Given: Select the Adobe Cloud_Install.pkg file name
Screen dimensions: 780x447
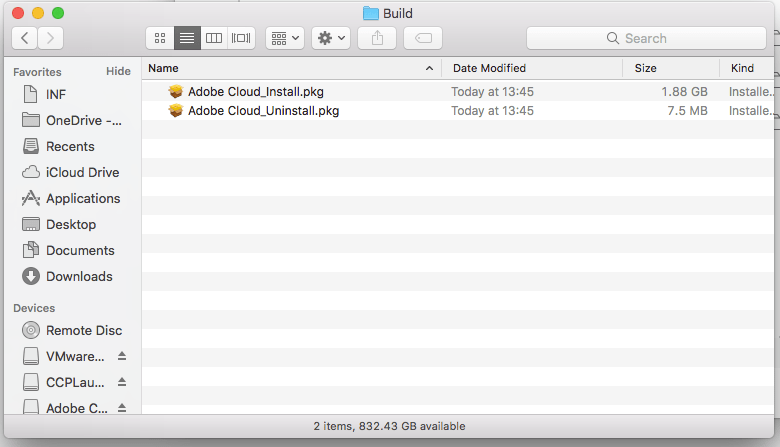Looking at the screenshot, I should point(256,92).
